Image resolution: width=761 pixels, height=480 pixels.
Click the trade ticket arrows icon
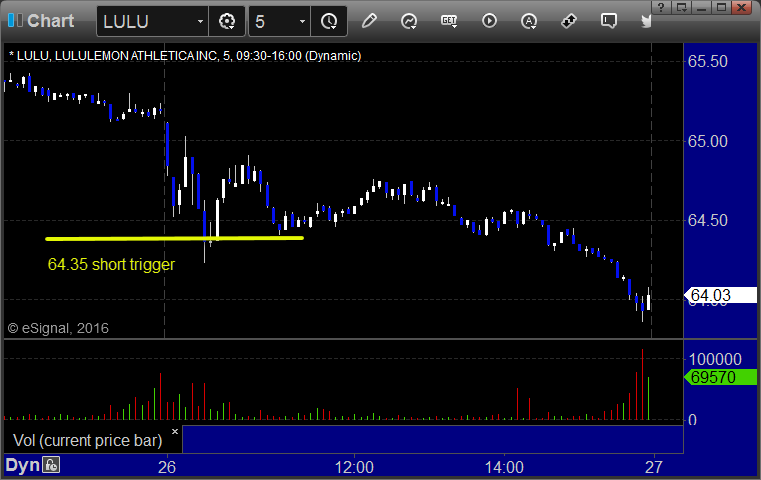click(x=568, y=21)
